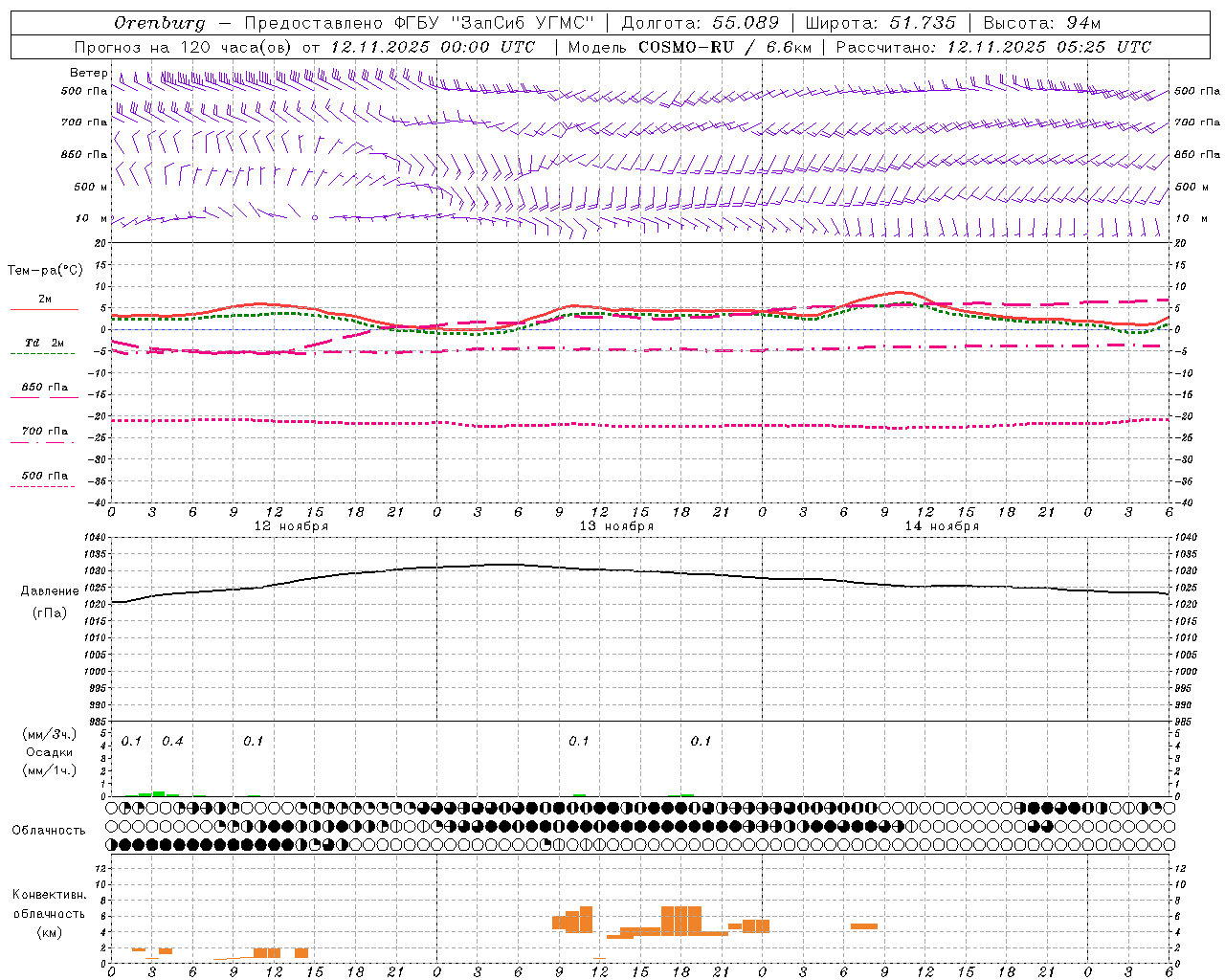The height and width of the screenshot is (980, 1225).
Task: Click the 'Давление' pressure panel label
Action: (50, 591)
